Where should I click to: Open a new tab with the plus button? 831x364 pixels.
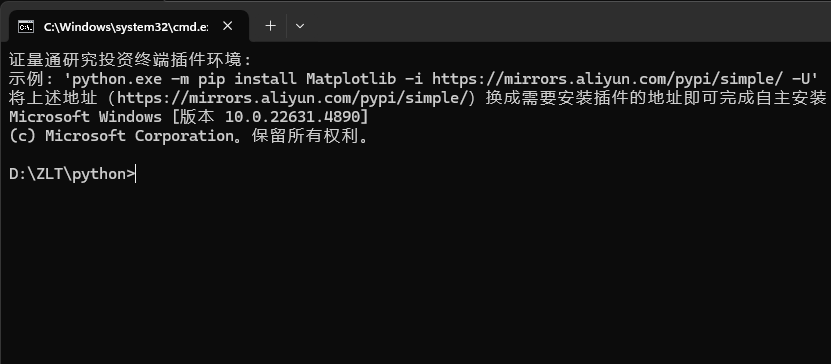click(x=270, y=26)
